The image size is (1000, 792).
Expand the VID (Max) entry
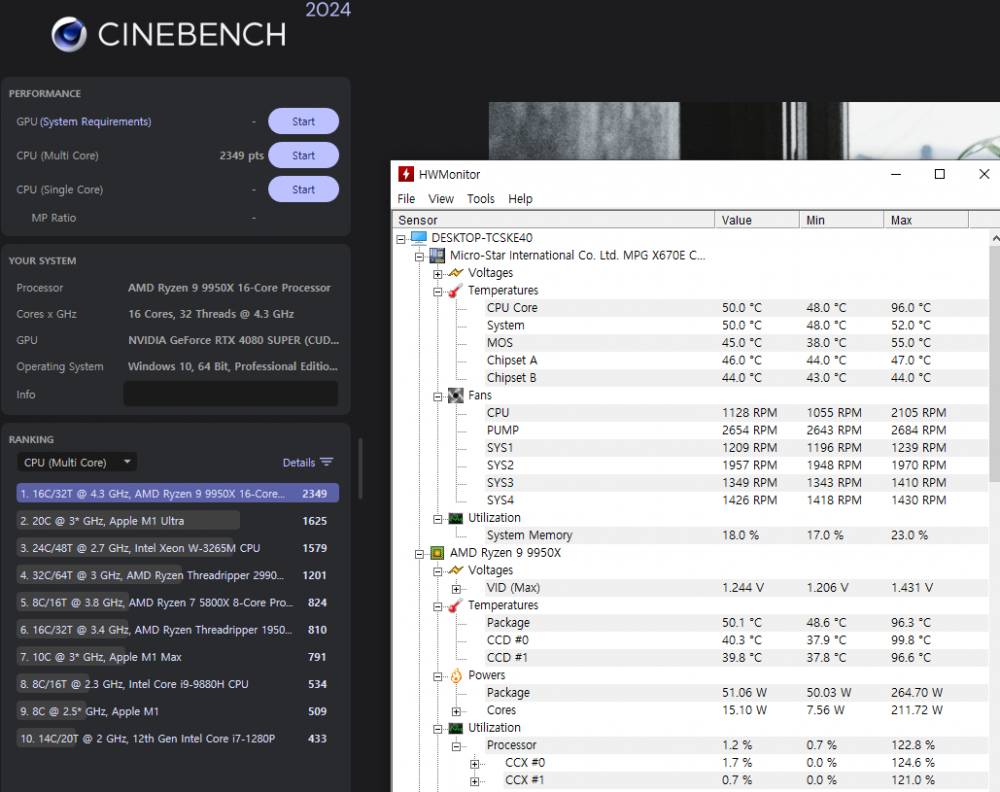click(456, 589)
